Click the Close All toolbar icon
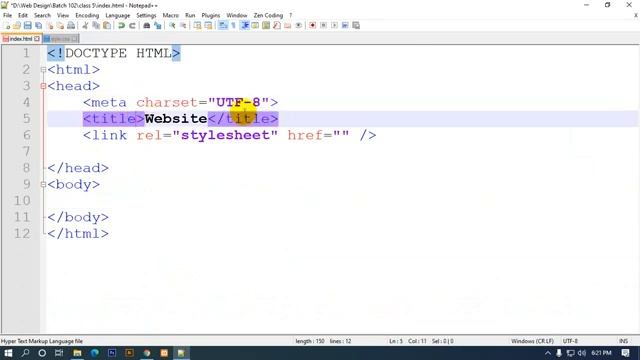Screen dimensions: 640x360 (x=60, y=25)
